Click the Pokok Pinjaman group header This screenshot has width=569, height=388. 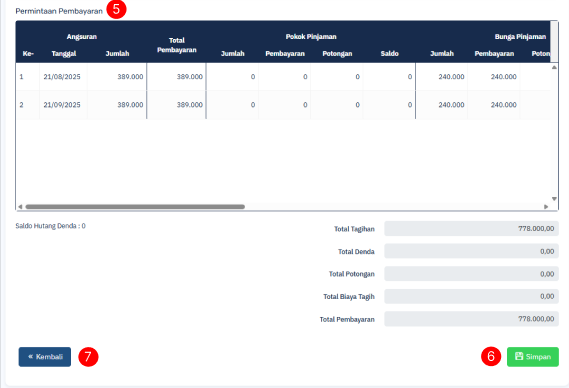pyautogui.click(x=311, y=37)
